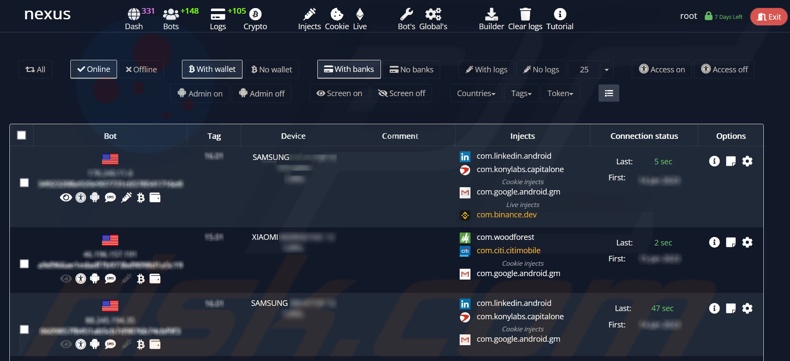
Task: Click the note icon in the 47 sec row
Action: 731,308
